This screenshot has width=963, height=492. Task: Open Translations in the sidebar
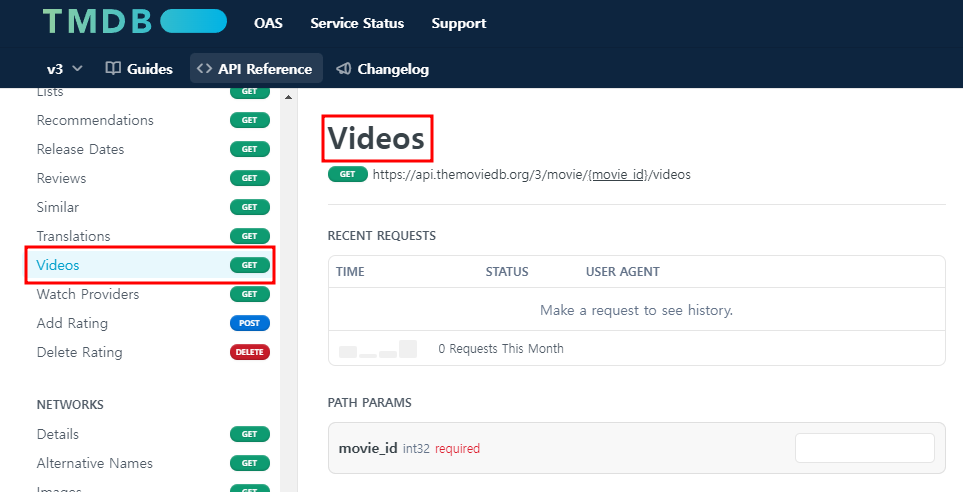click(153, 236)
